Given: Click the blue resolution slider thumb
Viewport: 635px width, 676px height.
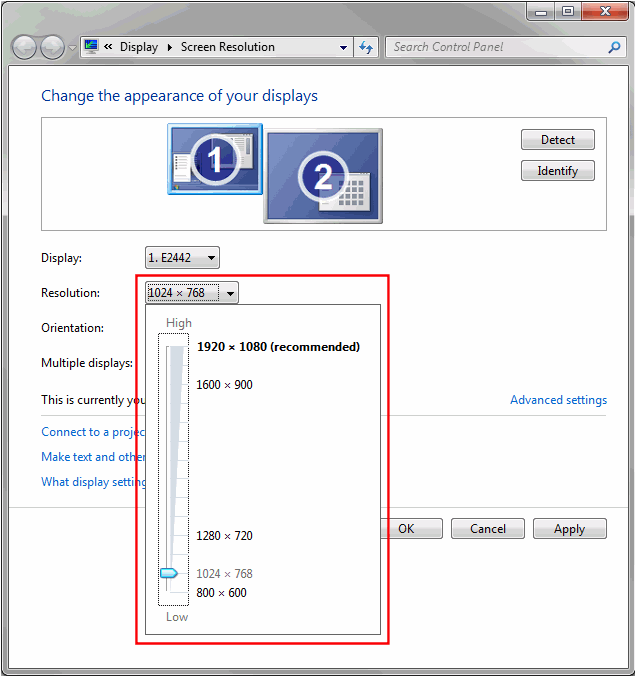Looking at the screenshot, I should [169, 573].
